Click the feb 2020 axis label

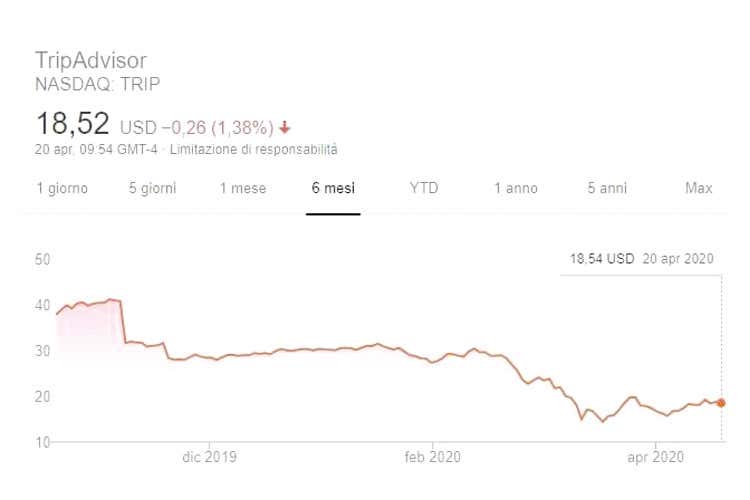432,458
